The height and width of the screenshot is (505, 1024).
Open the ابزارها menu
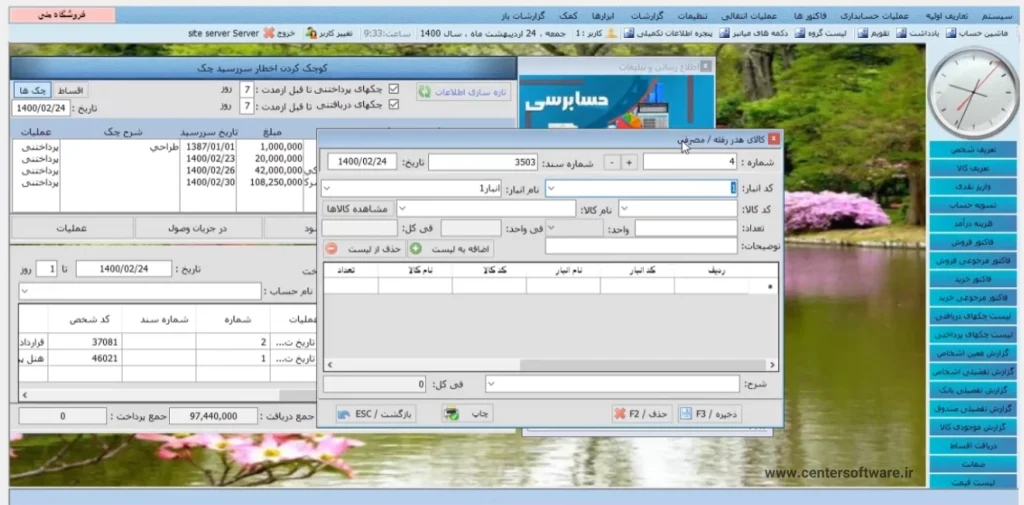pos(603,16)
